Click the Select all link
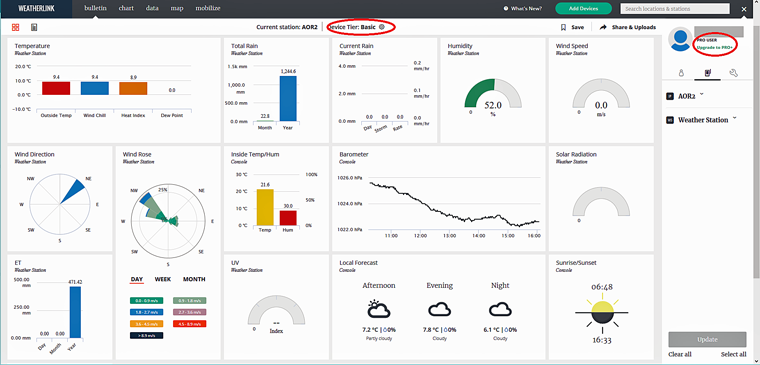Image resolution: width=760 pixels, height=365 pixels. (734, 354)
